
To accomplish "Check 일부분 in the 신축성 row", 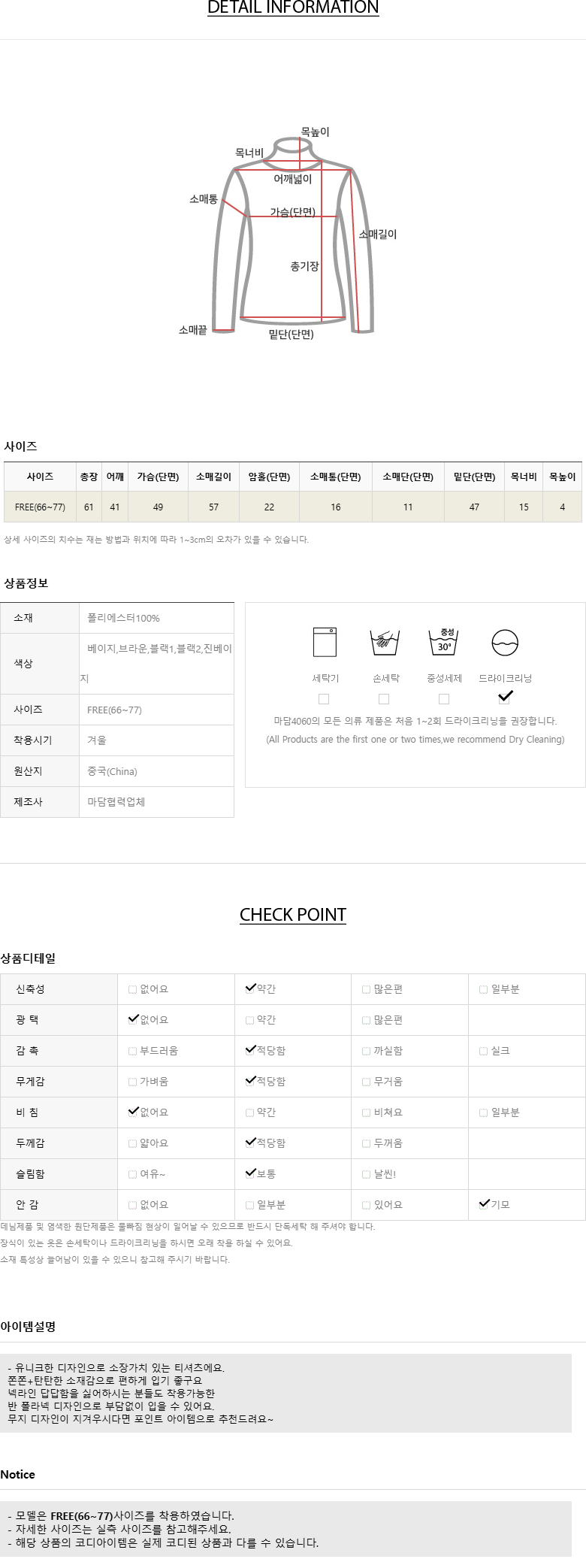I will (484, 990).
